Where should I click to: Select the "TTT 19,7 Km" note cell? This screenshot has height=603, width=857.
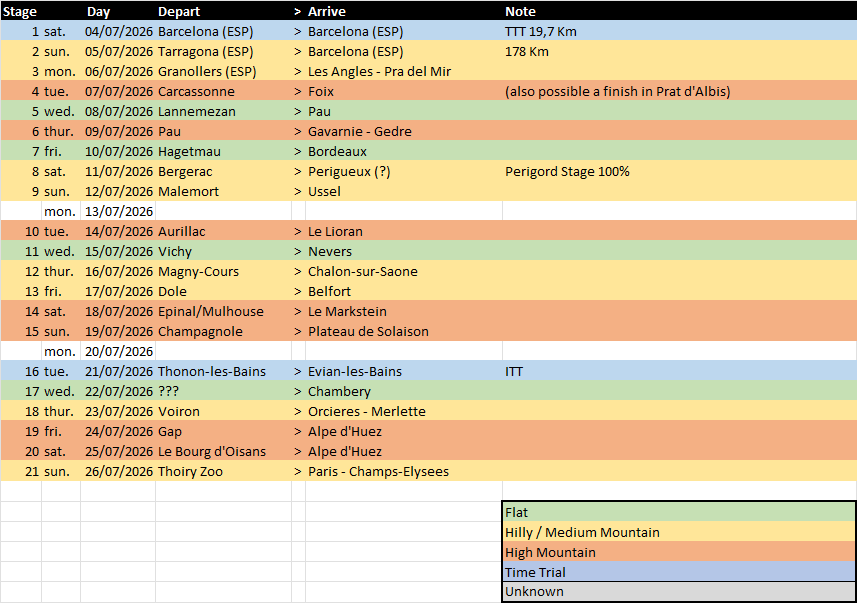541,31
